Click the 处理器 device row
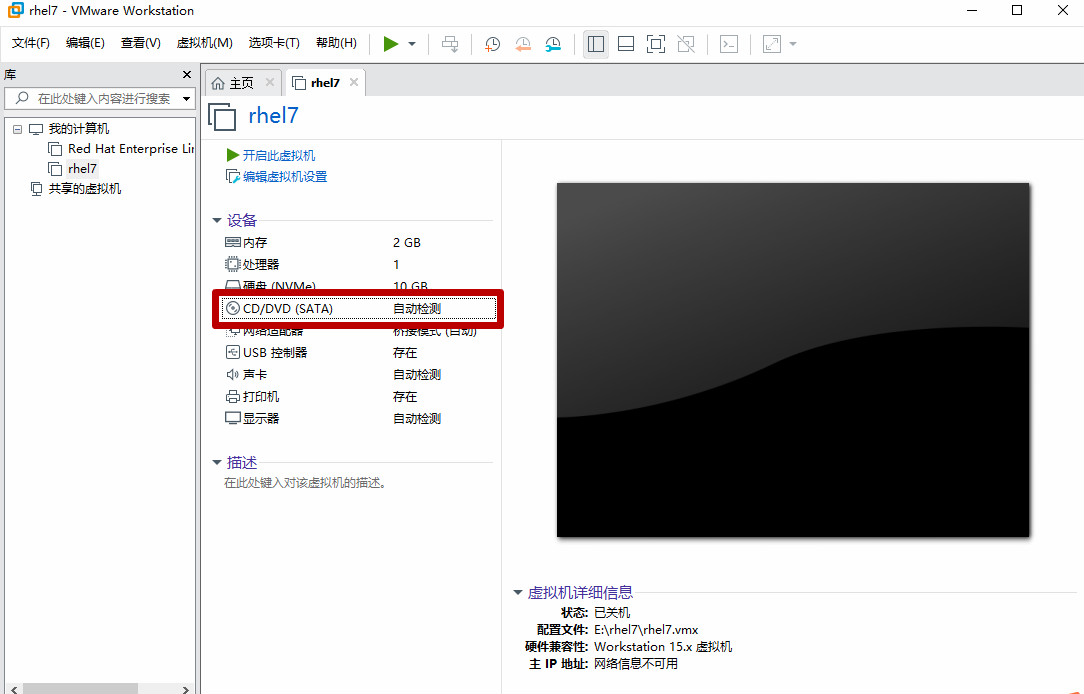 (x=358, y=265)
